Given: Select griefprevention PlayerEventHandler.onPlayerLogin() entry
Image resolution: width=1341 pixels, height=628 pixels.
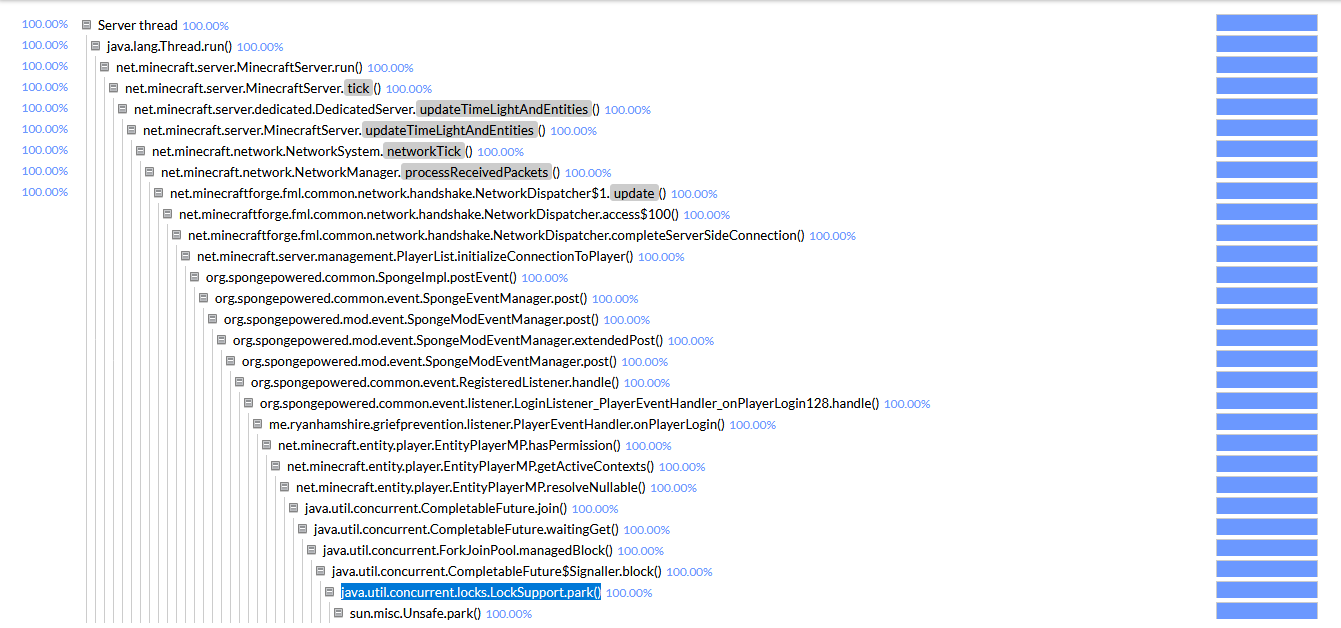Looking at the screenshot, I should point(490,424).
